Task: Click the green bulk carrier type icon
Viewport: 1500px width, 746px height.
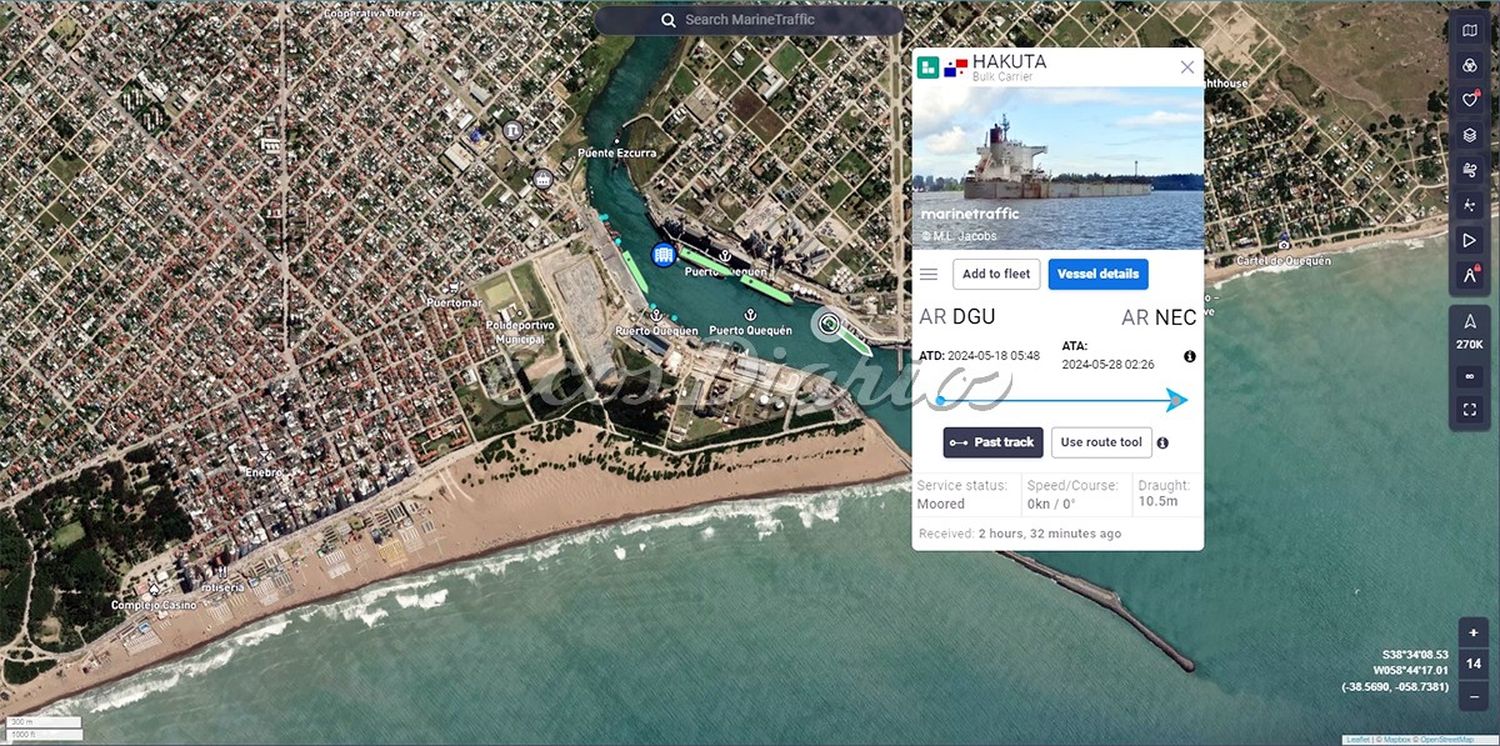Action: [x=928, y=68]
